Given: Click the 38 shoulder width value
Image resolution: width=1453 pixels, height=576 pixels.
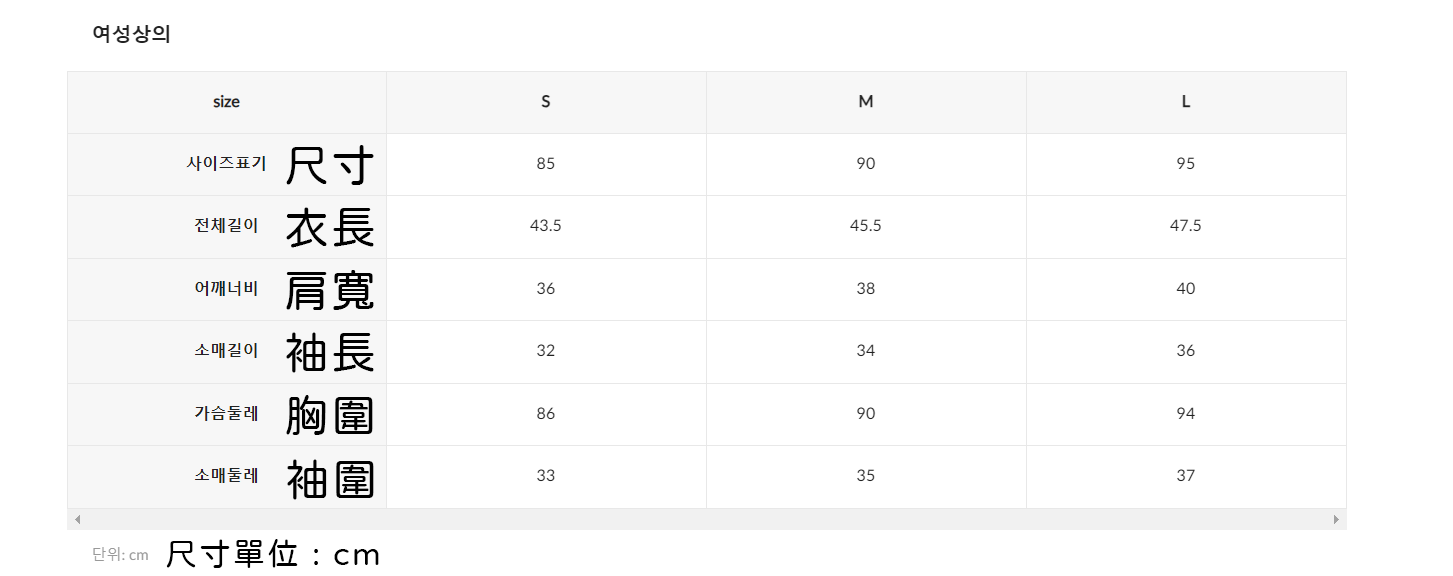Looking at the screenshot, I should 866,289.
